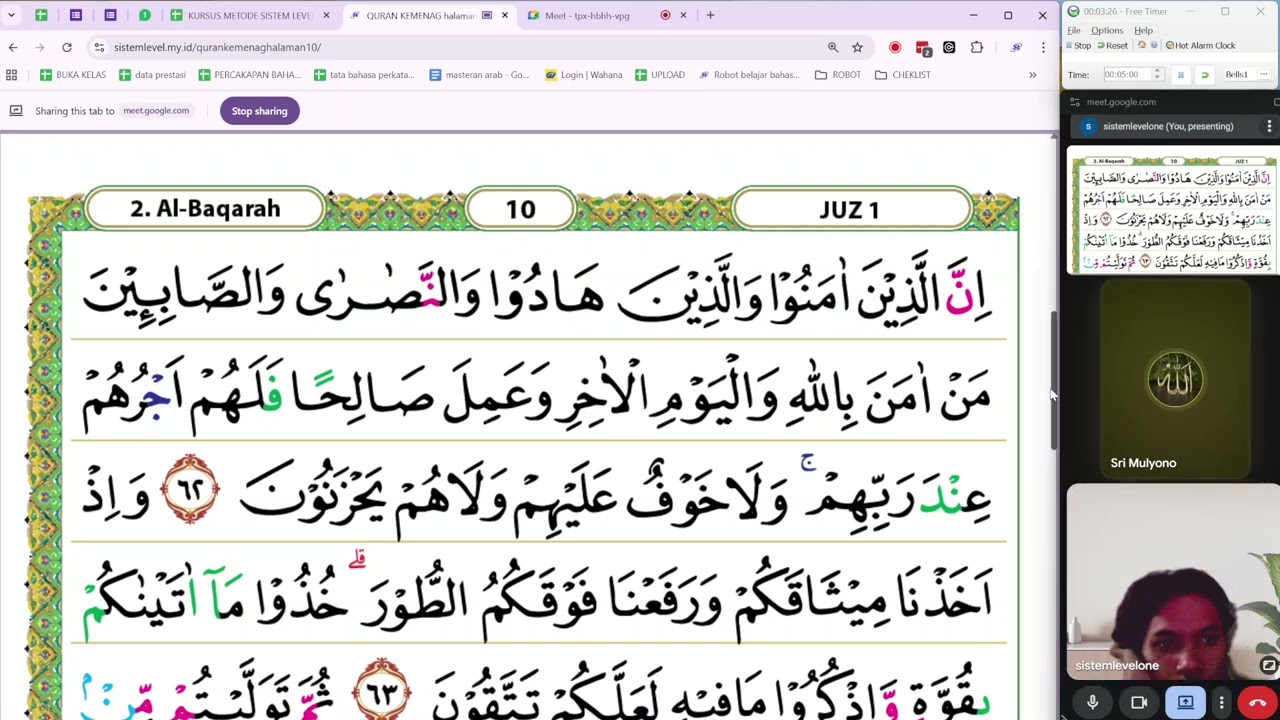
Task: Open the Apps grid in bookmarks bar
Action: click(12, 75)
